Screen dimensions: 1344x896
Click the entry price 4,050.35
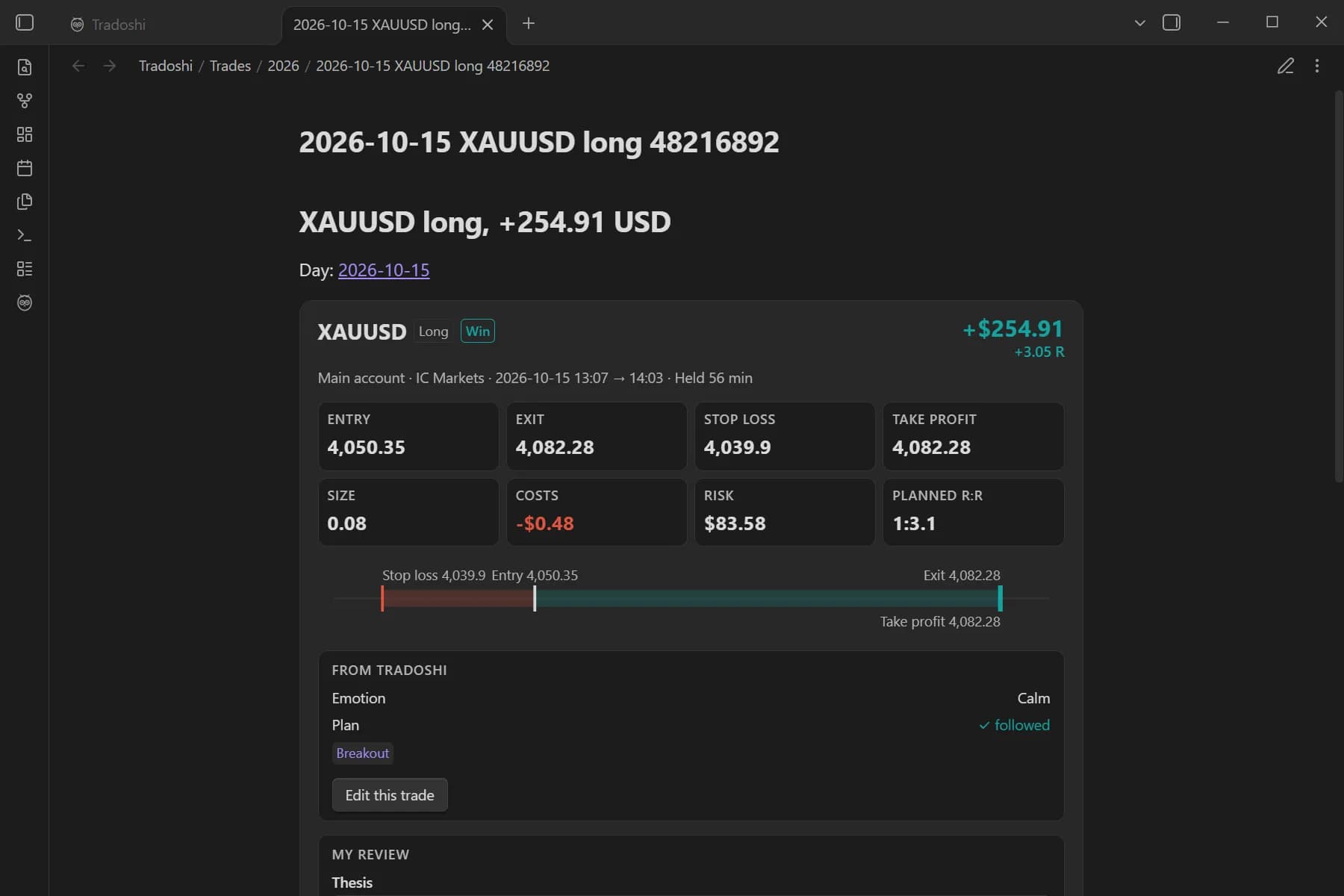(x=366, y=447)
